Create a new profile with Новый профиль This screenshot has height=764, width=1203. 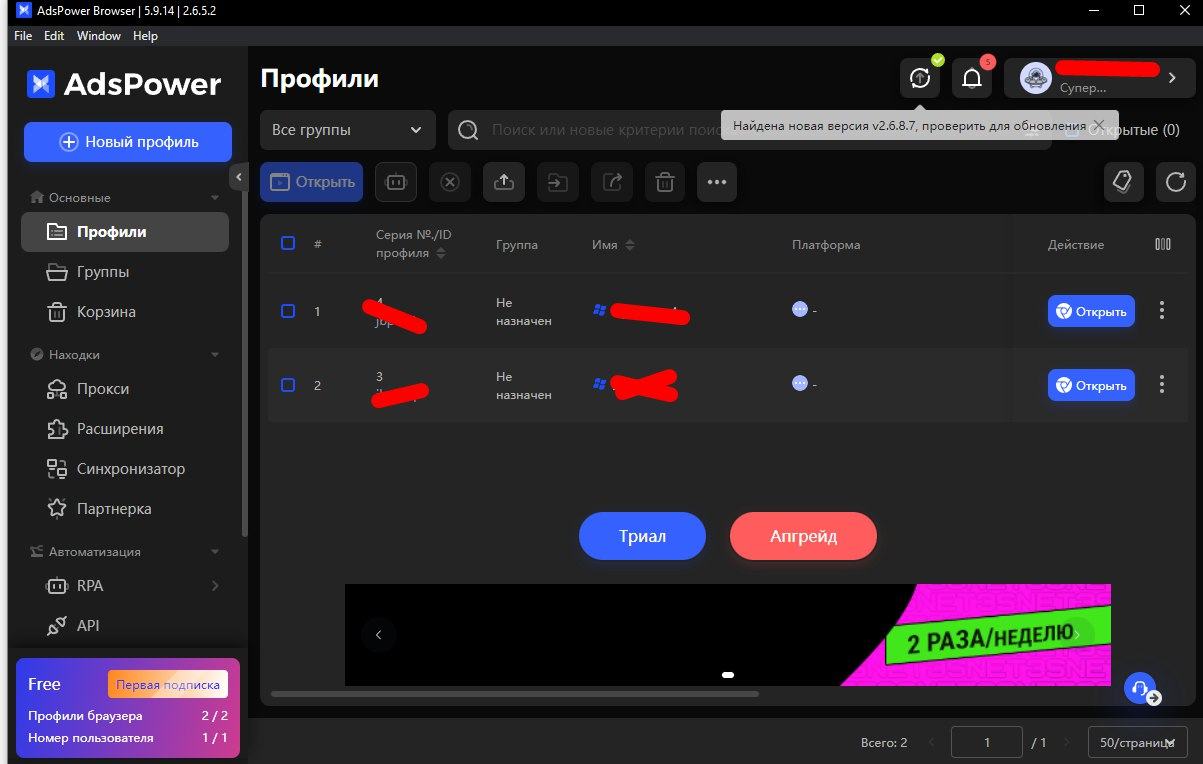tap(128, 142)
